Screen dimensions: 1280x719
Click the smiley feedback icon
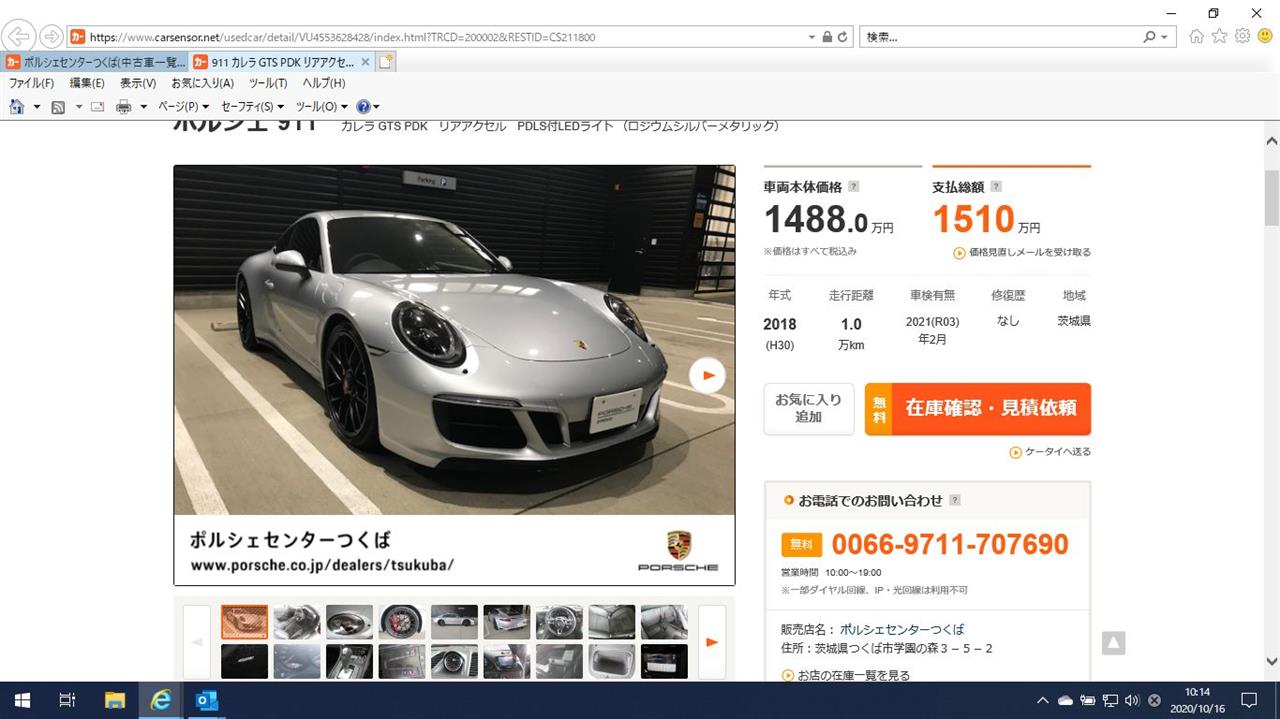[x=1266, y=36]
